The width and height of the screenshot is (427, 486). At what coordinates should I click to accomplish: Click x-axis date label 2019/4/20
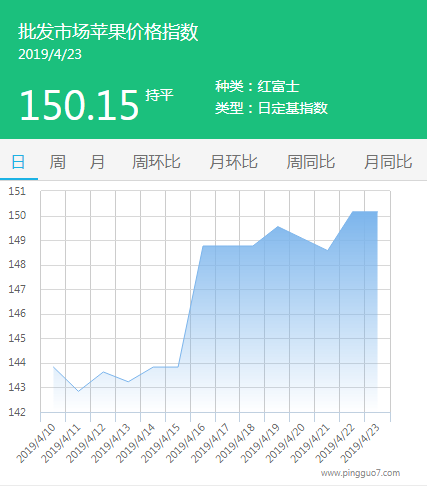(285, 443)
